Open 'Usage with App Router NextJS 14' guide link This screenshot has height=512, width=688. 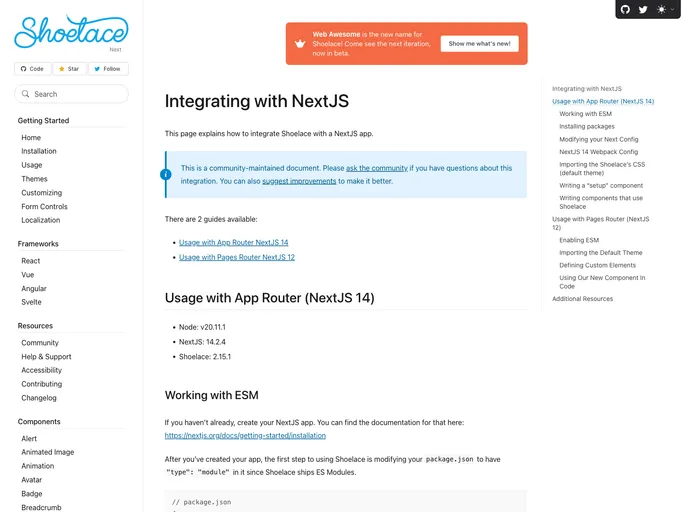click(233, 242)
